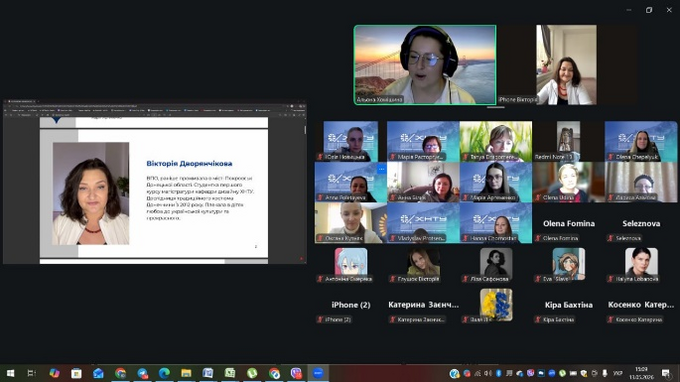The width and height of the screenshot is (680, 382).
Task: Open the uTorrent taskbar icon
Action: coord(252,373)
